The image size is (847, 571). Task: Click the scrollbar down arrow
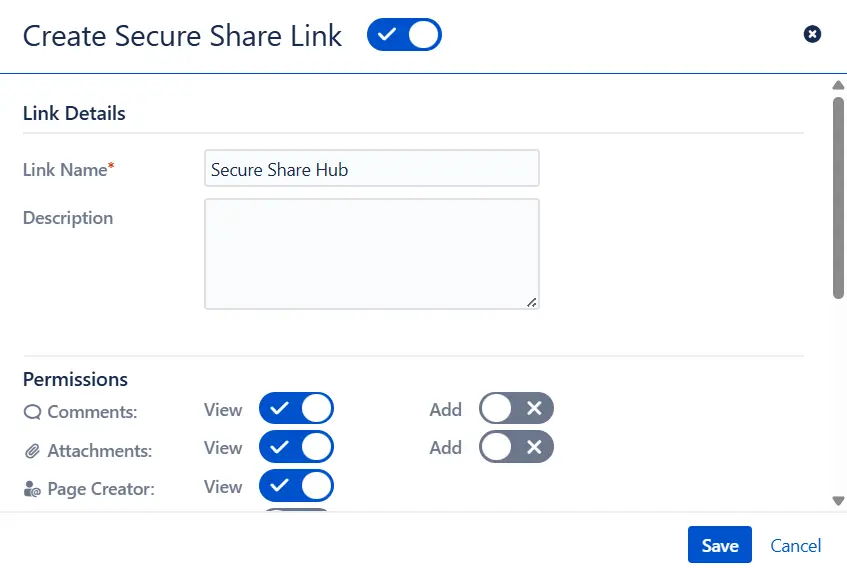(x=838, y=500)
